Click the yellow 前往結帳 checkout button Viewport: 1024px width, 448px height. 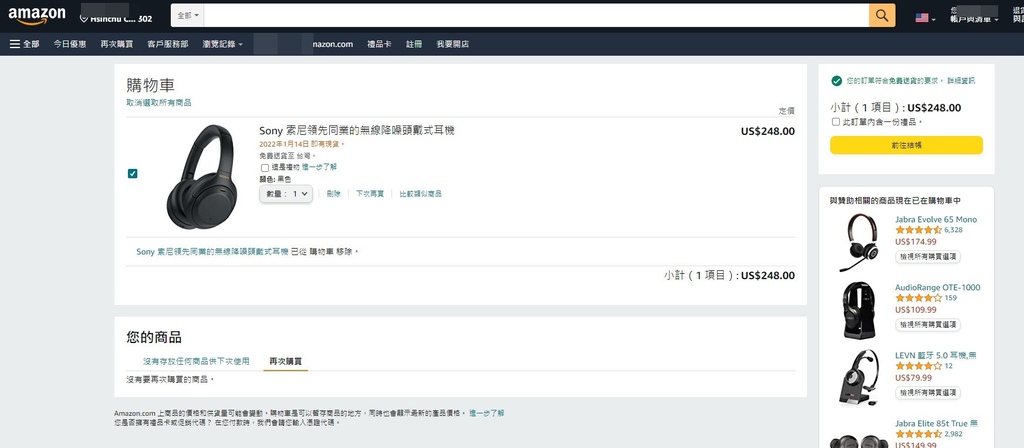(906, 145)
